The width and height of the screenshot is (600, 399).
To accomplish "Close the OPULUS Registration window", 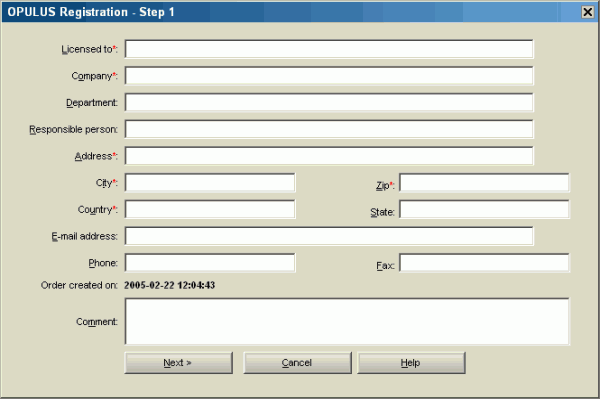I will (587, 12).
